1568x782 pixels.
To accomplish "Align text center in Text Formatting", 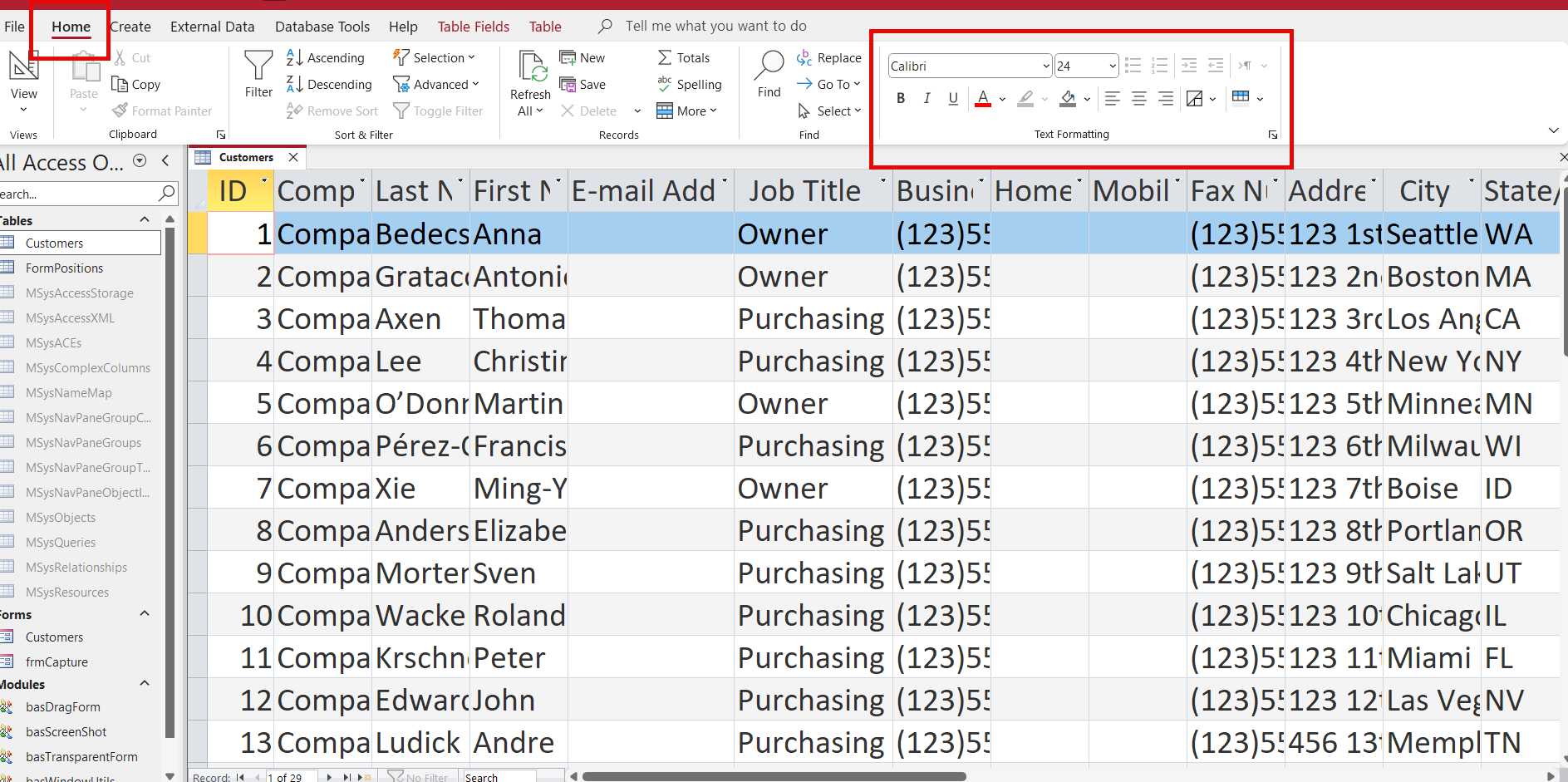I will (1139, 99).
